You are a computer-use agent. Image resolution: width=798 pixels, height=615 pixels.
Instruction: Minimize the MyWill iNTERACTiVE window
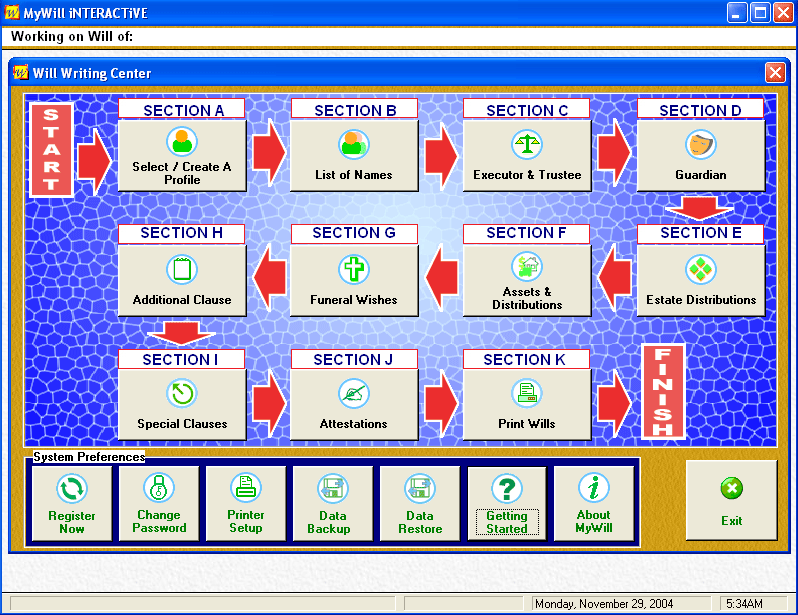coord(736,13)
